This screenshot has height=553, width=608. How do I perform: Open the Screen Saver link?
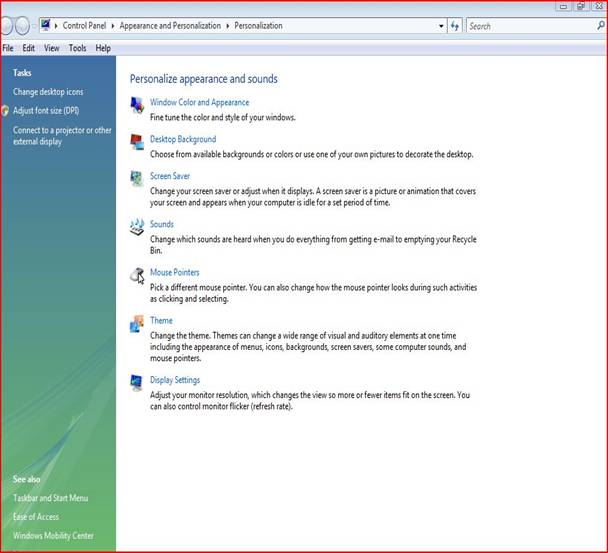click(170, 176)
